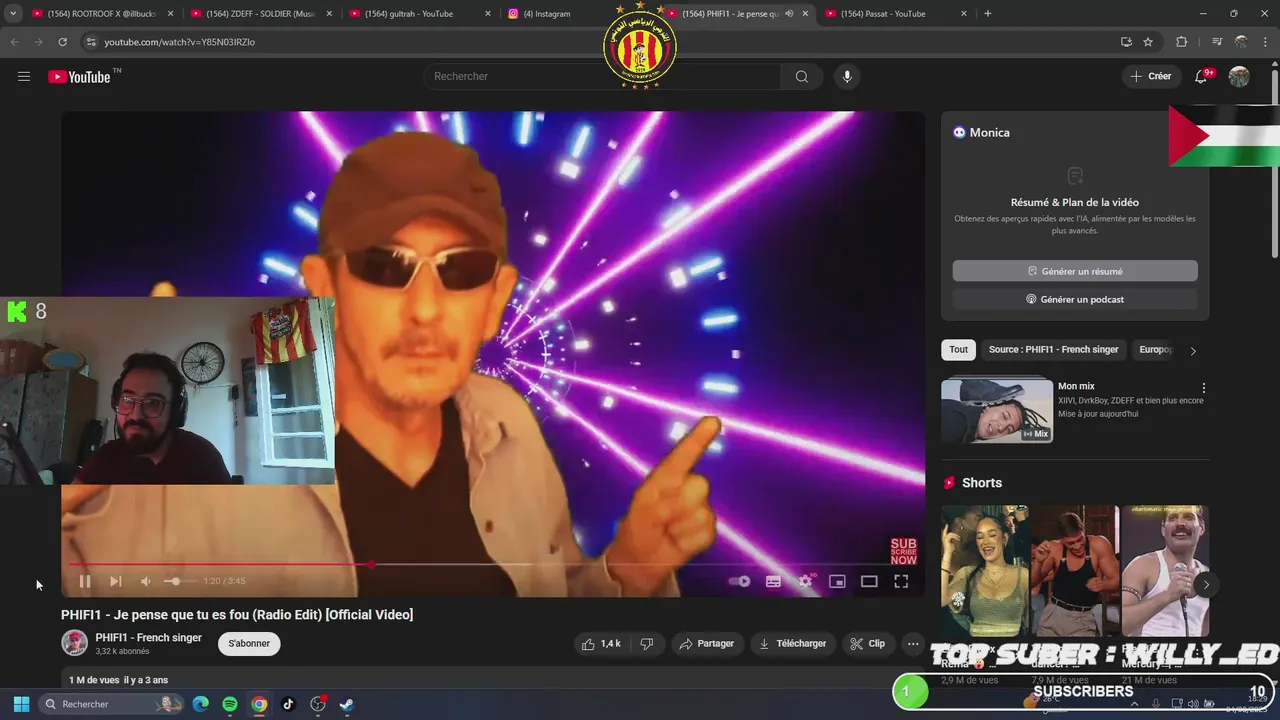Toggle autoplay switch in the player
The image size is (1280, 720).
pyautogui.click(x=739, y=581)
